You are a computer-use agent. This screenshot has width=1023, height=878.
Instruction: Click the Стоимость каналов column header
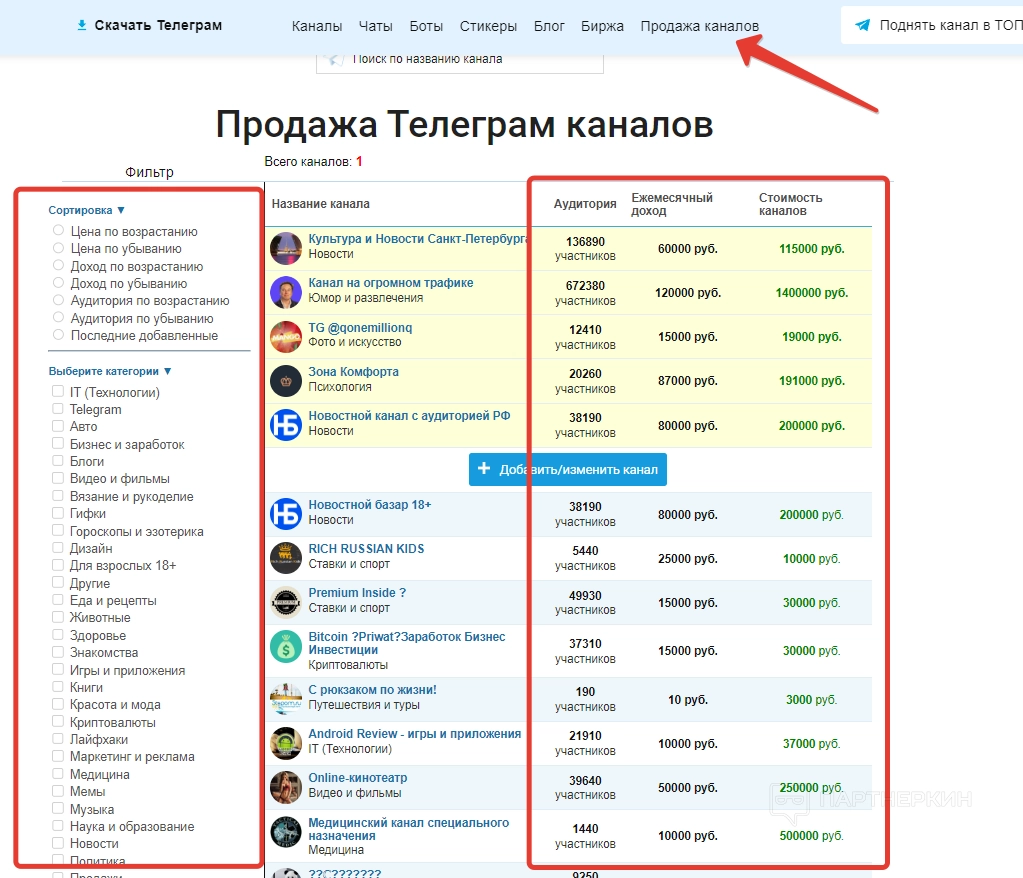click(790, 204)
